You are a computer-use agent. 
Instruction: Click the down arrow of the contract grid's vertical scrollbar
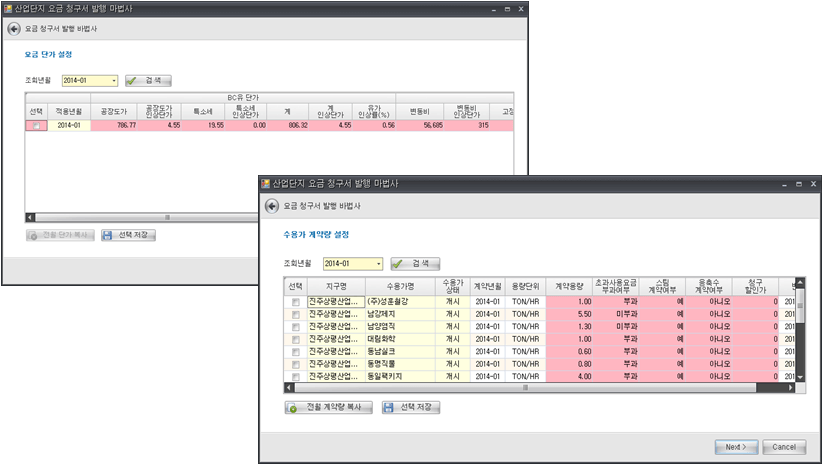coord(799,377)
